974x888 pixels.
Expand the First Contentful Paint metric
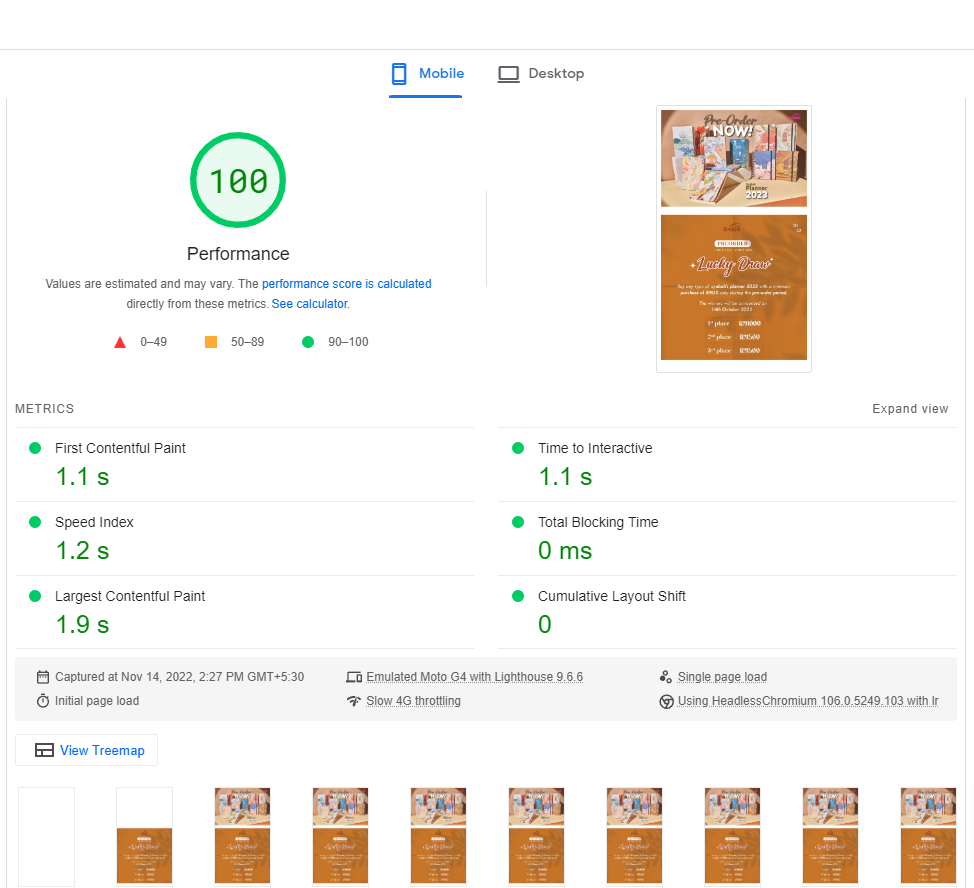120,448
